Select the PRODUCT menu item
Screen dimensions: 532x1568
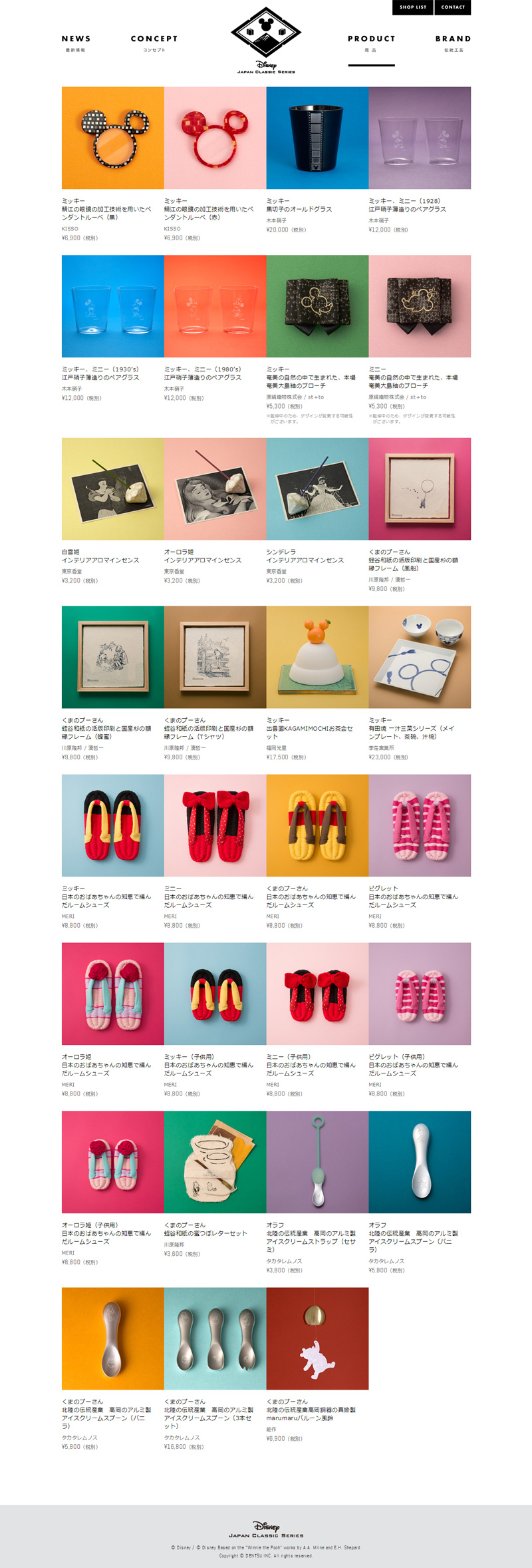(371, 43)
